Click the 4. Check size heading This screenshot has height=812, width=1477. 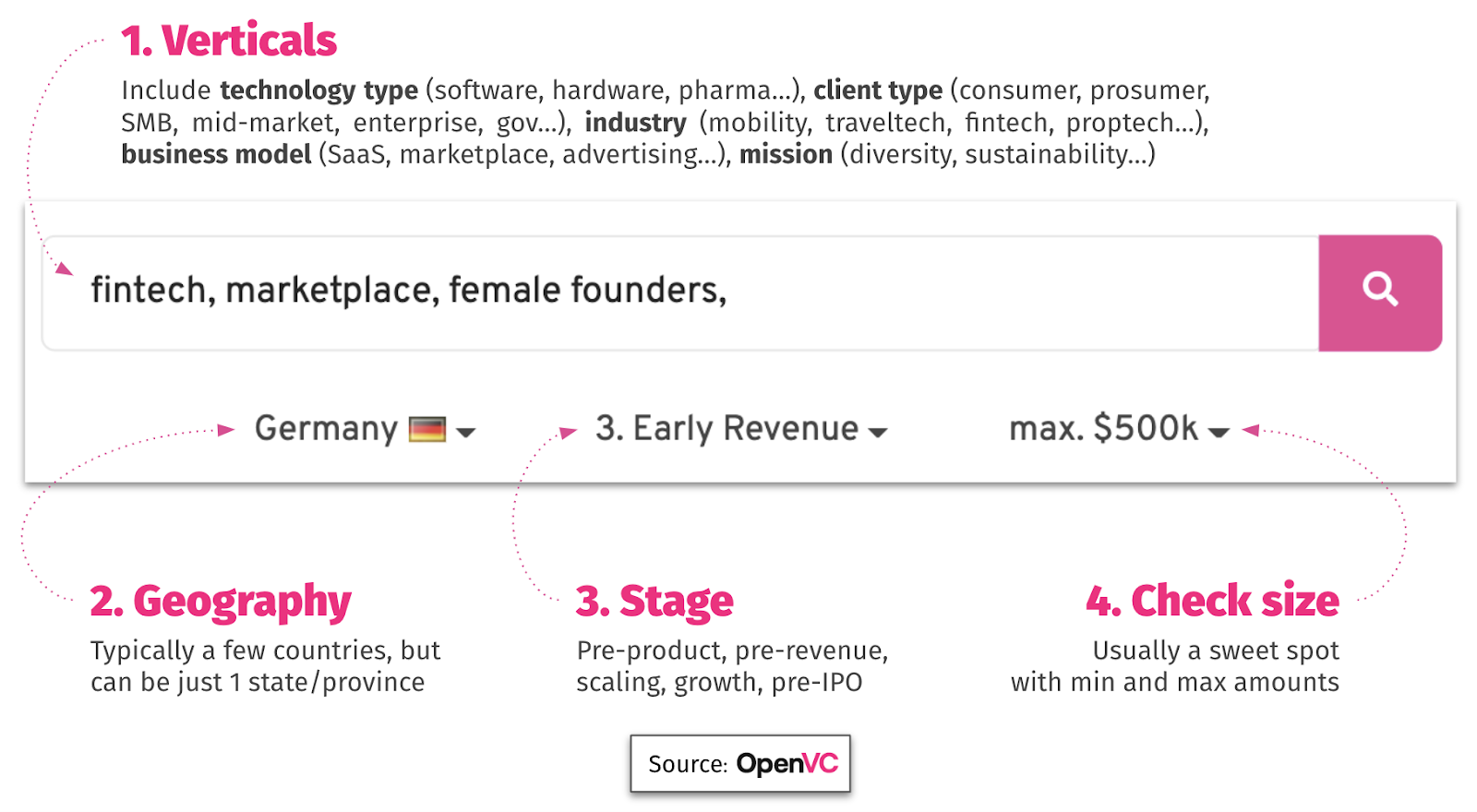coord(1212,601)
